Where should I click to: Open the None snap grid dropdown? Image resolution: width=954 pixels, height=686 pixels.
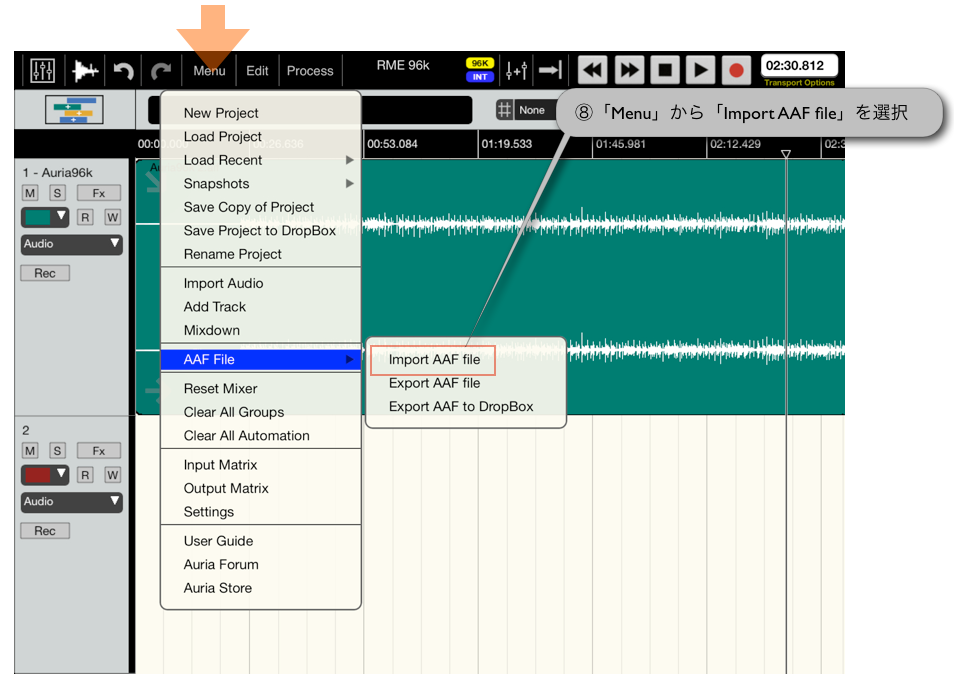(532, 110)
